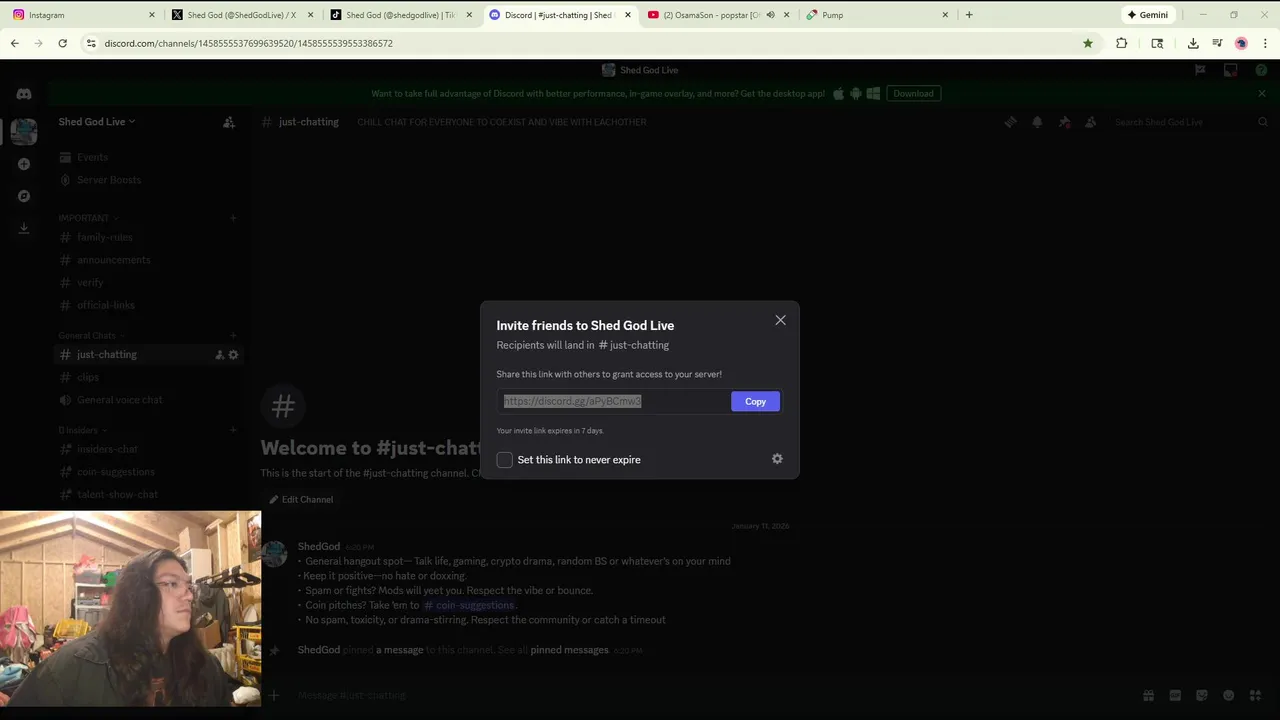Enable Set this link to never expire
This screenshot has height=720, width=1280.
tap(505, 460)
